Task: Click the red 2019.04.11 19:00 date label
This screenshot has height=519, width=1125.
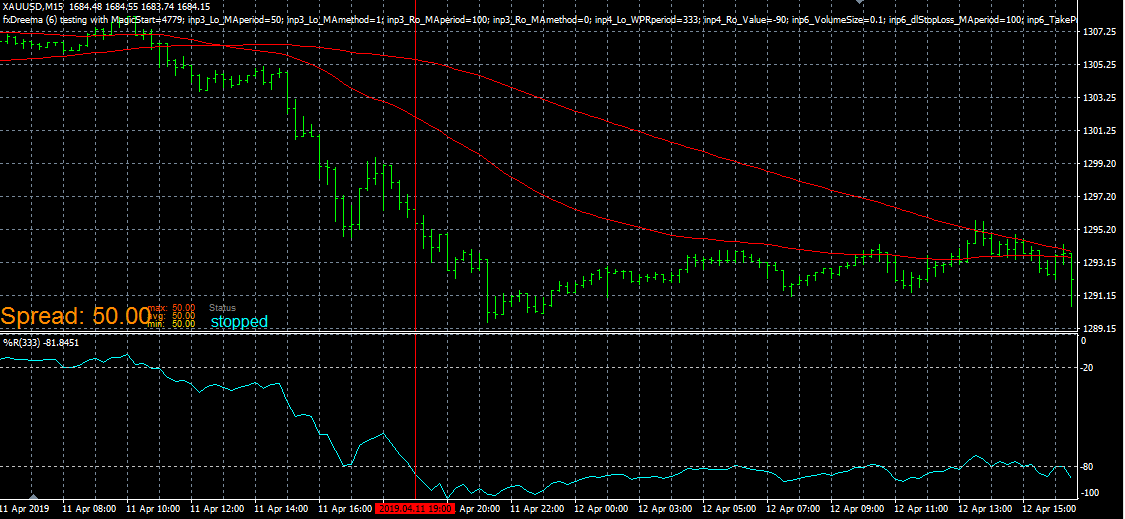Action: [415, 508]
